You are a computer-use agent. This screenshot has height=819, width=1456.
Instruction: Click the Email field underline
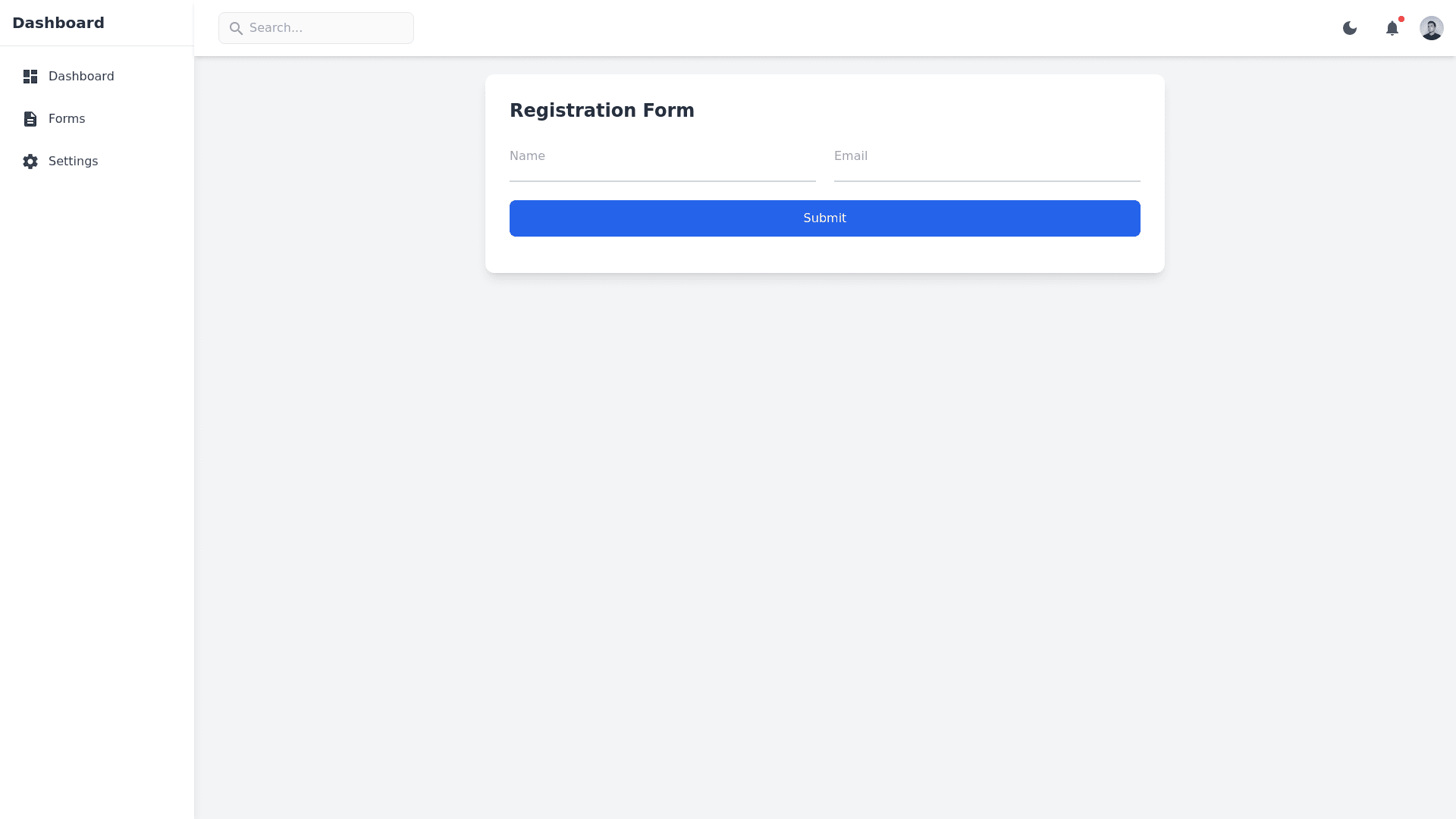click(987, 180)
